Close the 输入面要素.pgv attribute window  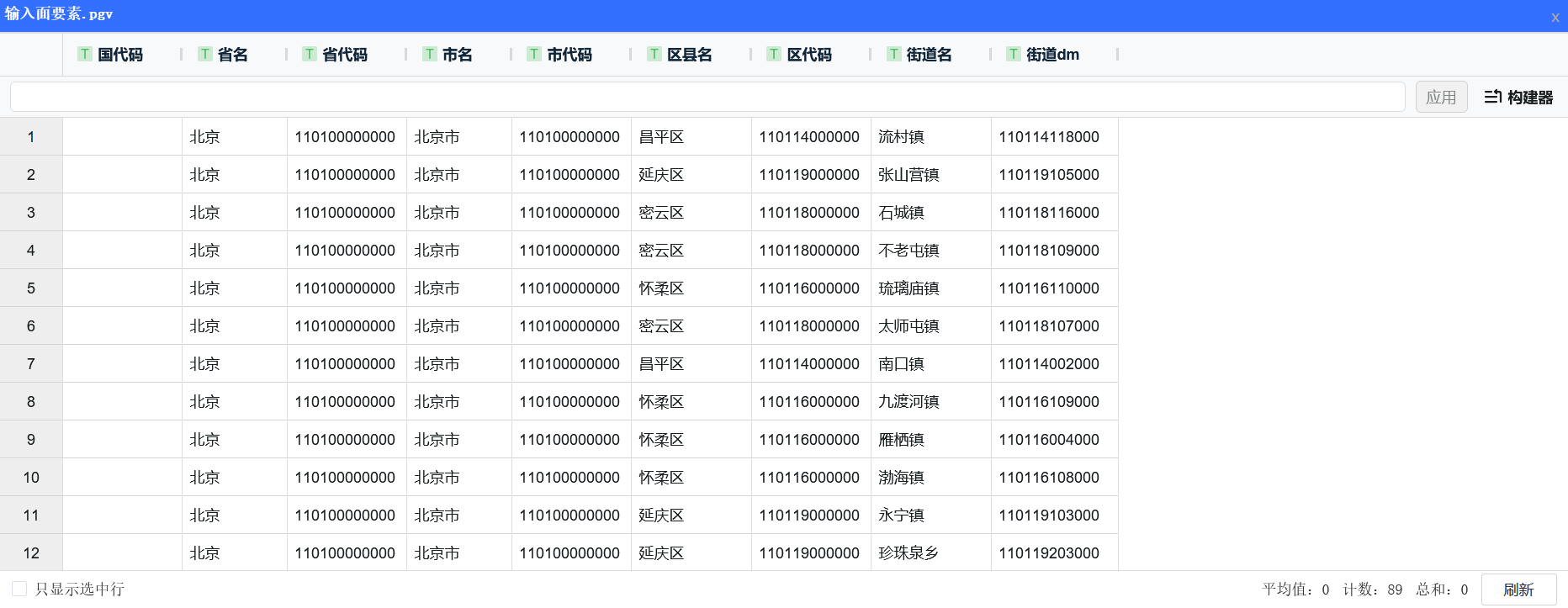[x=1555, y=18]
